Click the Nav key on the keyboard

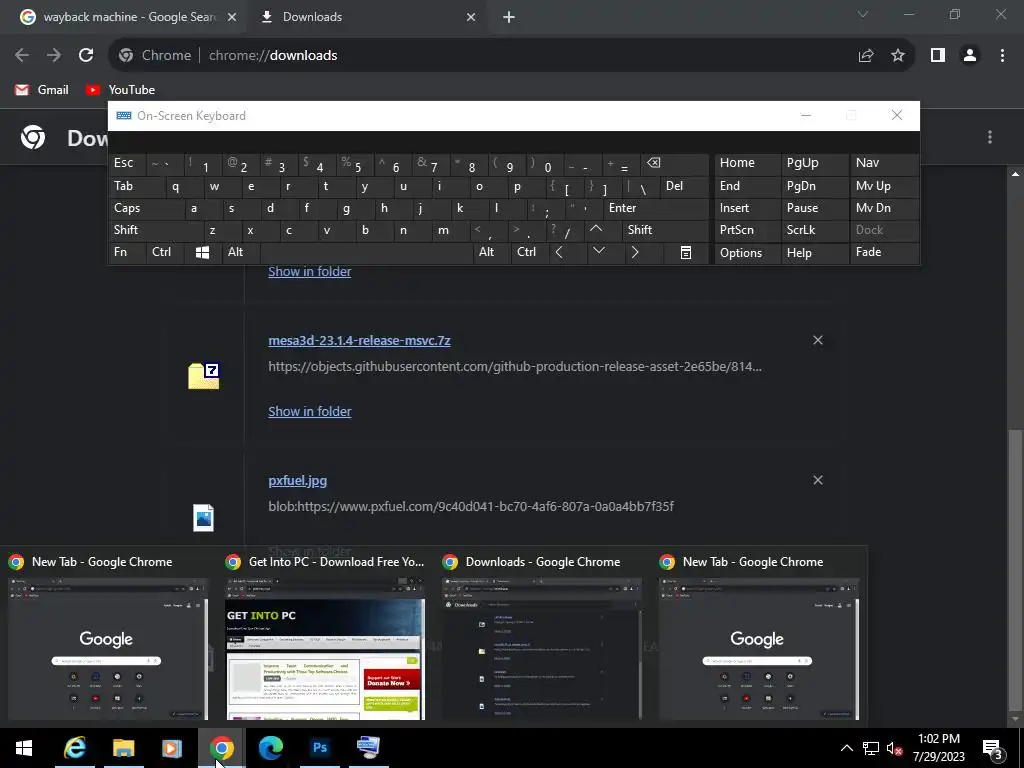884,163
